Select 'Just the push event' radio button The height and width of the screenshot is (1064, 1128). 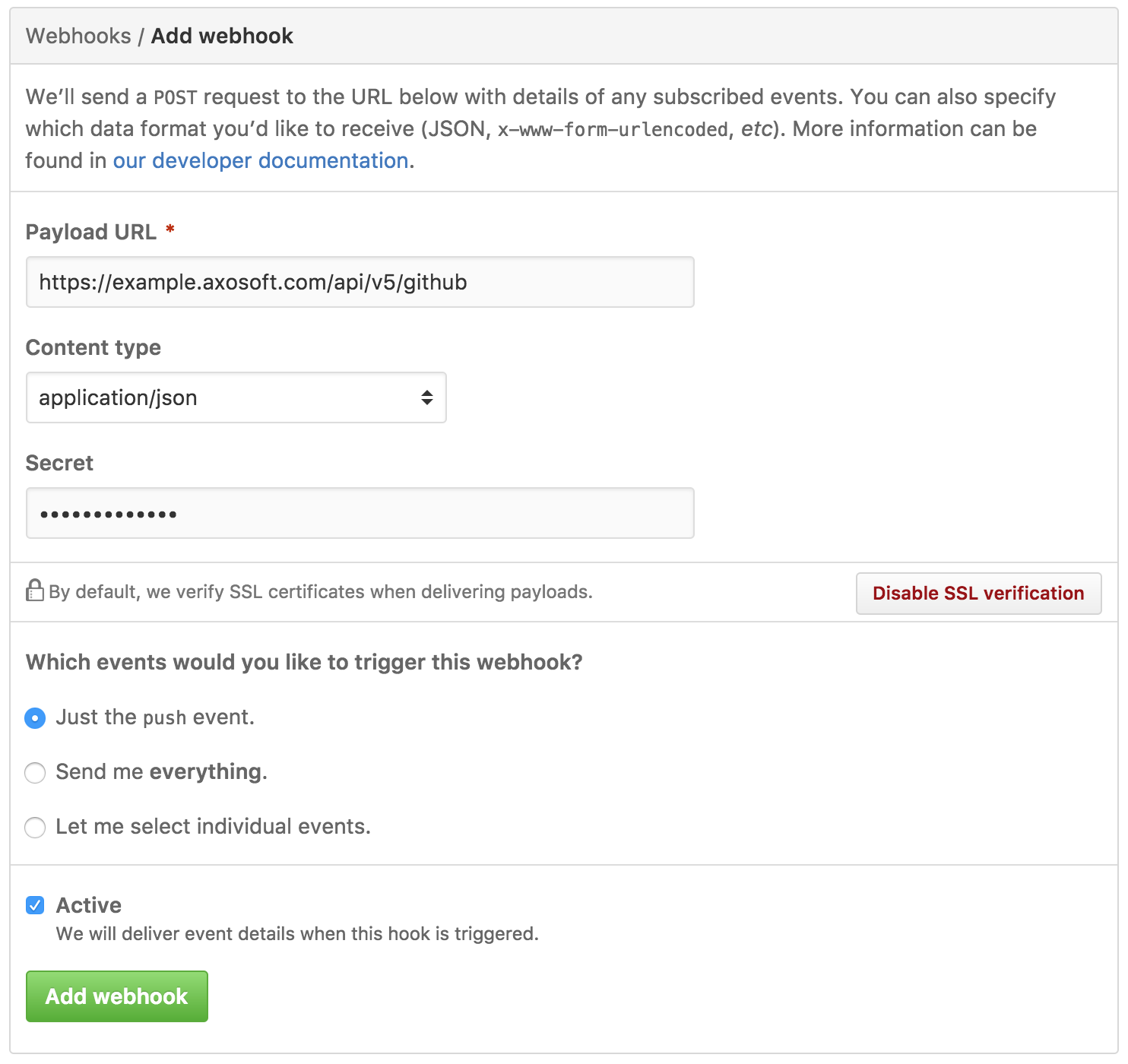[x=35, y=717]
